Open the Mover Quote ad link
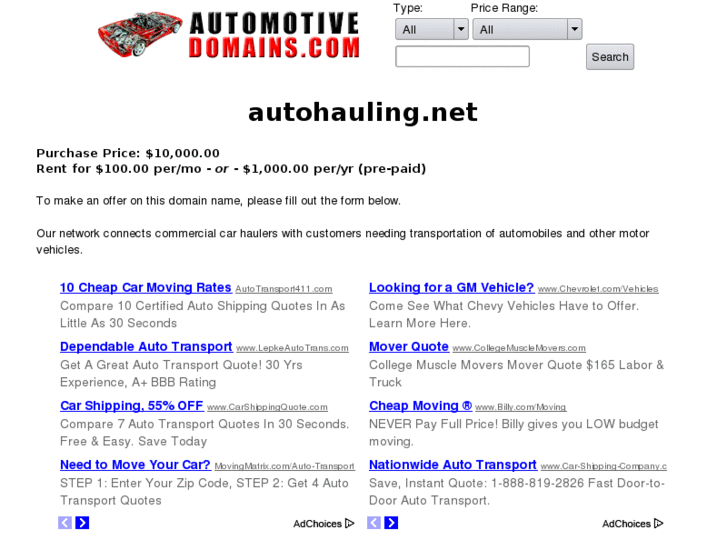 (x=408, y=346)
